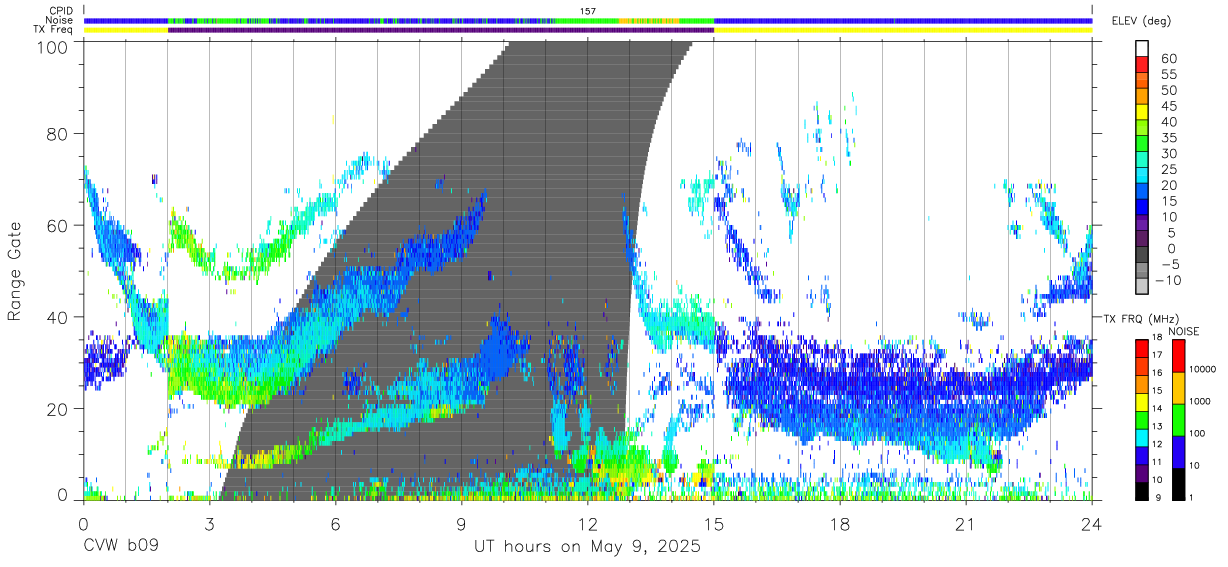Pick the white top swatch of ELEV bar

(1143, 48)
